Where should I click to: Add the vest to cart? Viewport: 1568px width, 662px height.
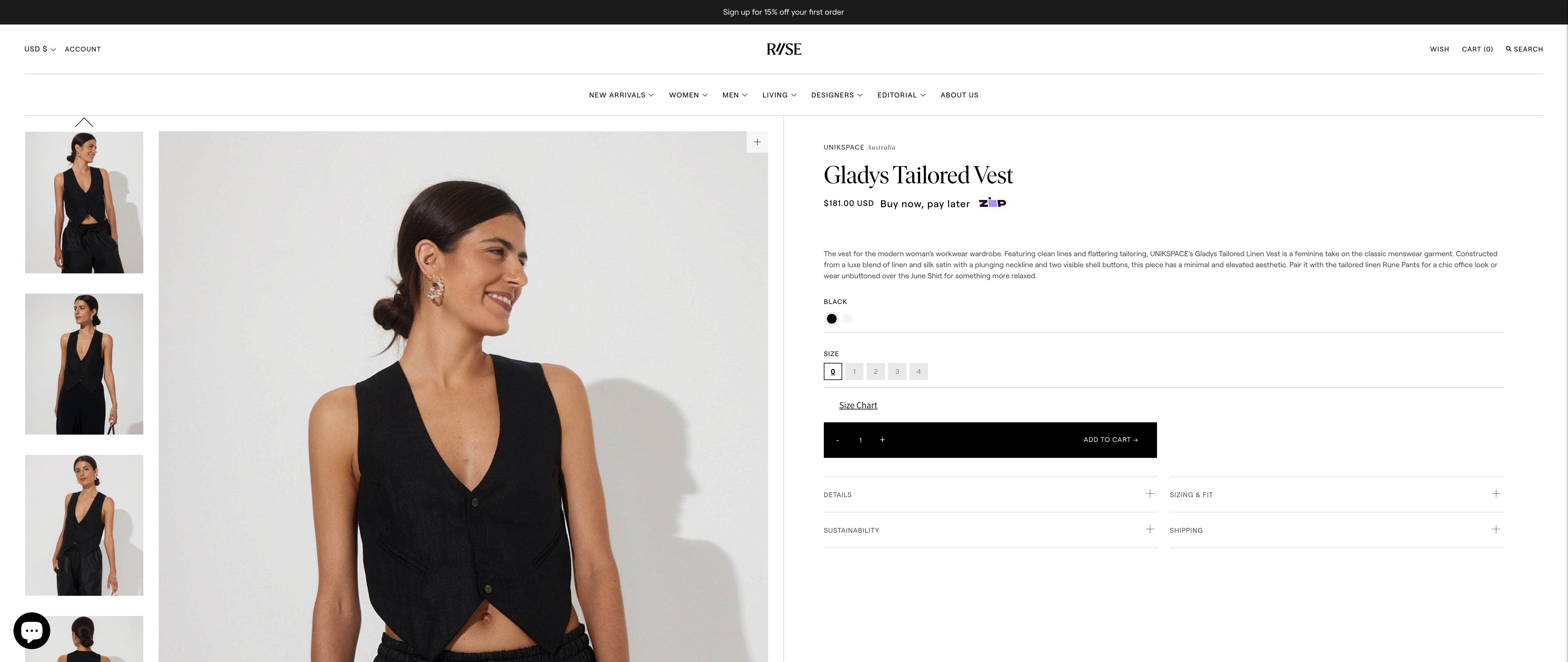[1110, 440]
